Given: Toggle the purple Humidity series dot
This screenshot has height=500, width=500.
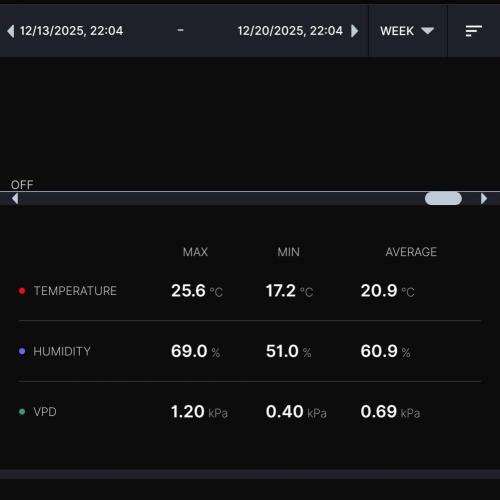Looking at the screenshot, I should tap(22, 351).
